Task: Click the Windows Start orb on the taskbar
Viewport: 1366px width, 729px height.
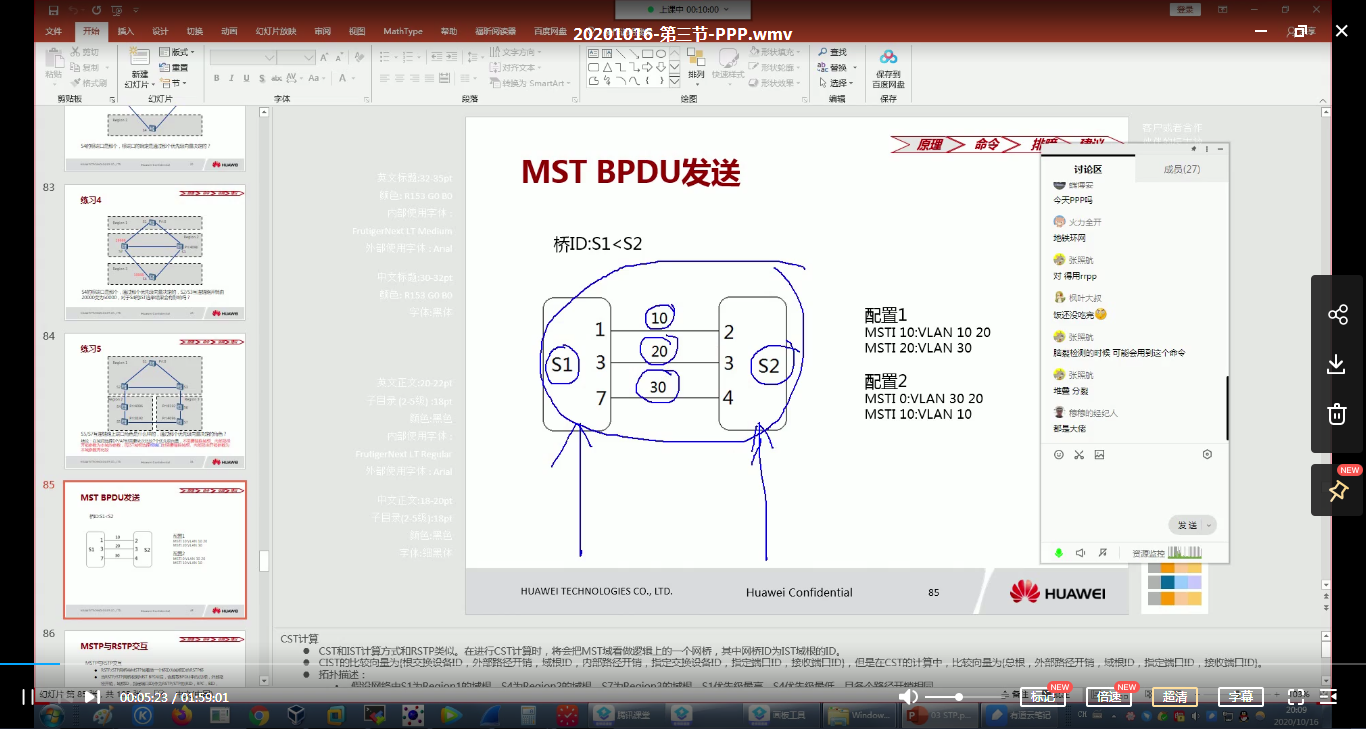Action: click(x=51, y=715)
